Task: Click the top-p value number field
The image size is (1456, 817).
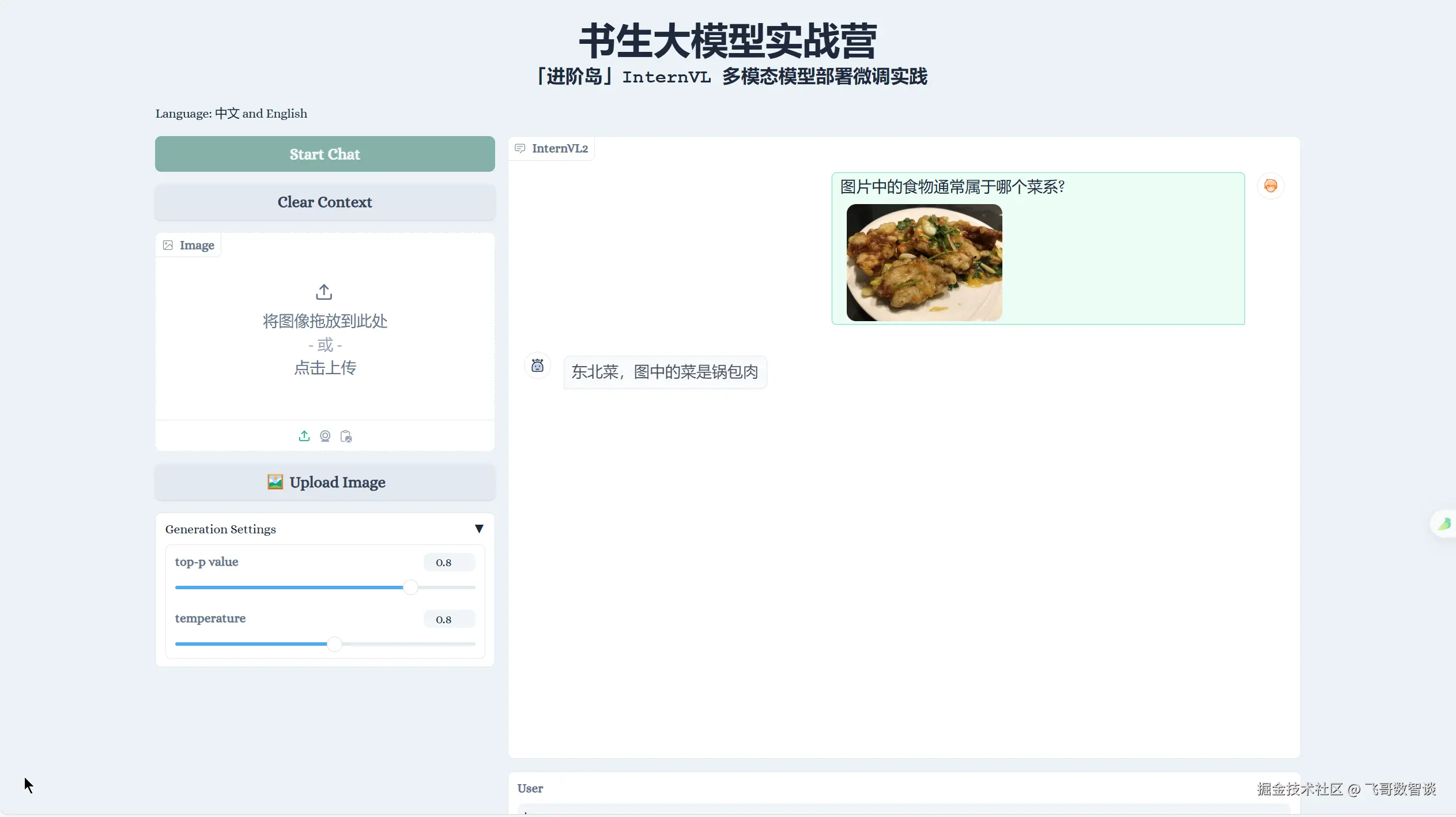Action: click(x=449, y=562)
